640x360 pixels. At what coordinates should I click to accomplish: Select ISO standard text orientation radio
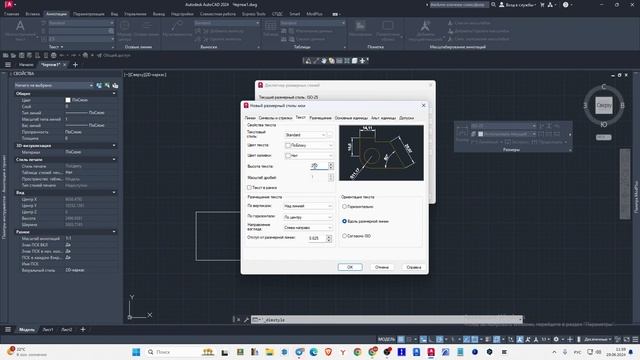344,236
